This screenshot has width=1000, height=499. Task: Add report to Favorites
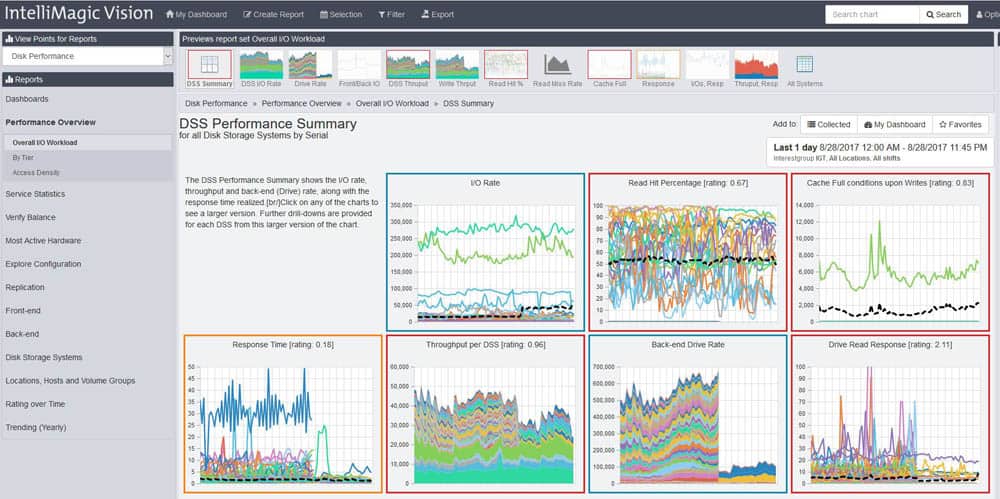pos(960,124)
